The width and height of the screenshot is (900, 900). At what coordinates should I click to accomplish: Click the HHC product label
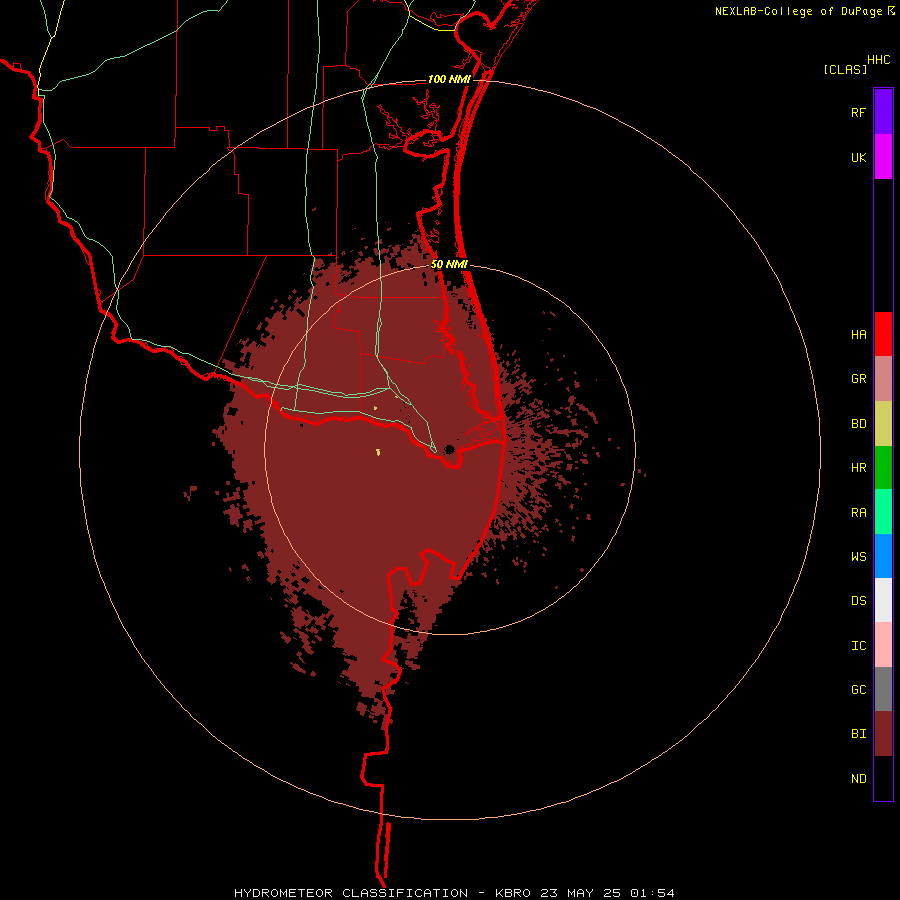[879, 60]
